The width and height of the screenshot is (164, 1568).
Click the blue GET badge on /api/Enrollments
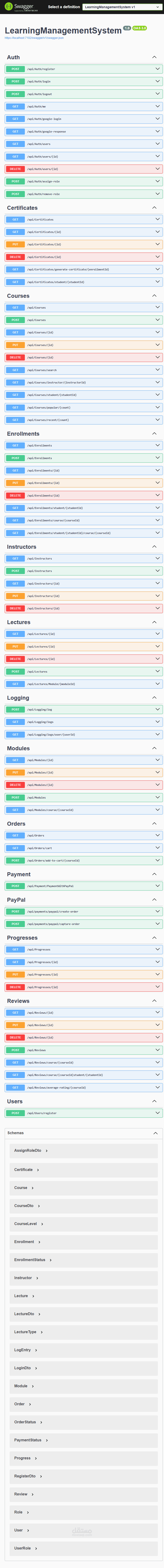[x=14, y=445]
